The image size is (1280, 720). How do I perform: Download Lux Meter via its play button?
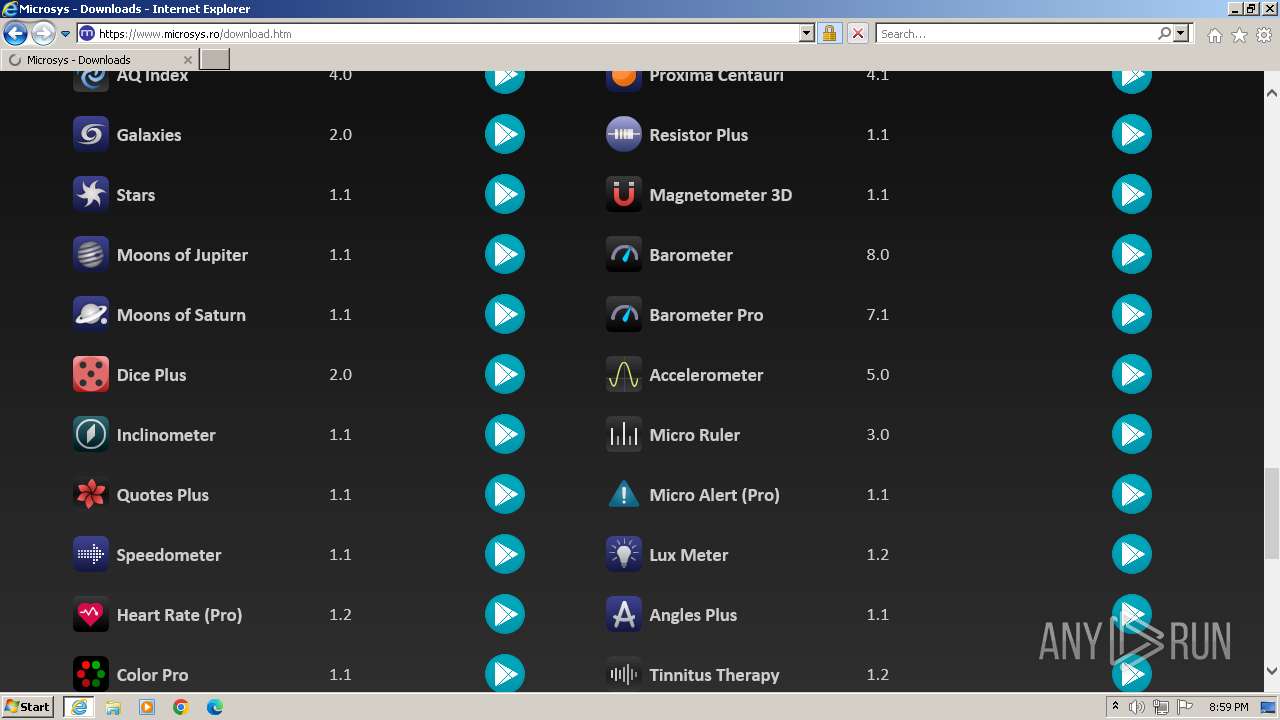pos(1132,554)
